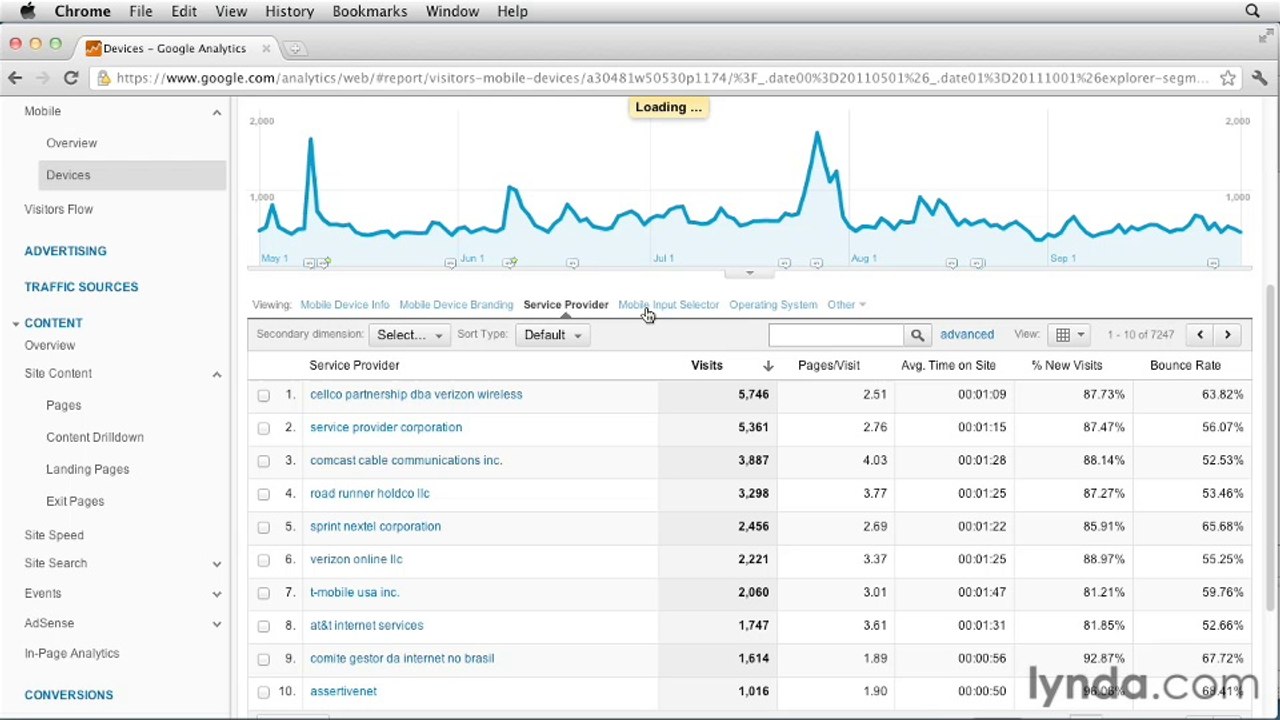Open TRAFFIC SOURCES section

click(81, 287)
